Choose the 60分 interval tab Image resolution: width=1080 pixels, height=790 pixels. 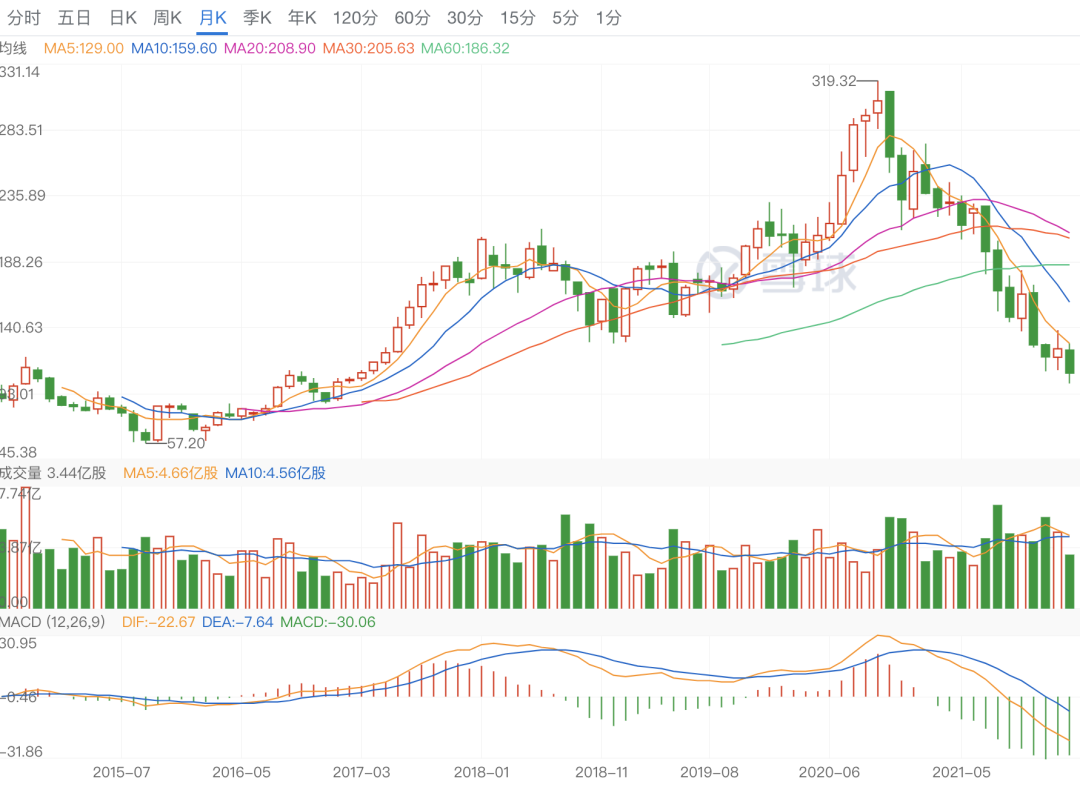coord(412,17)
